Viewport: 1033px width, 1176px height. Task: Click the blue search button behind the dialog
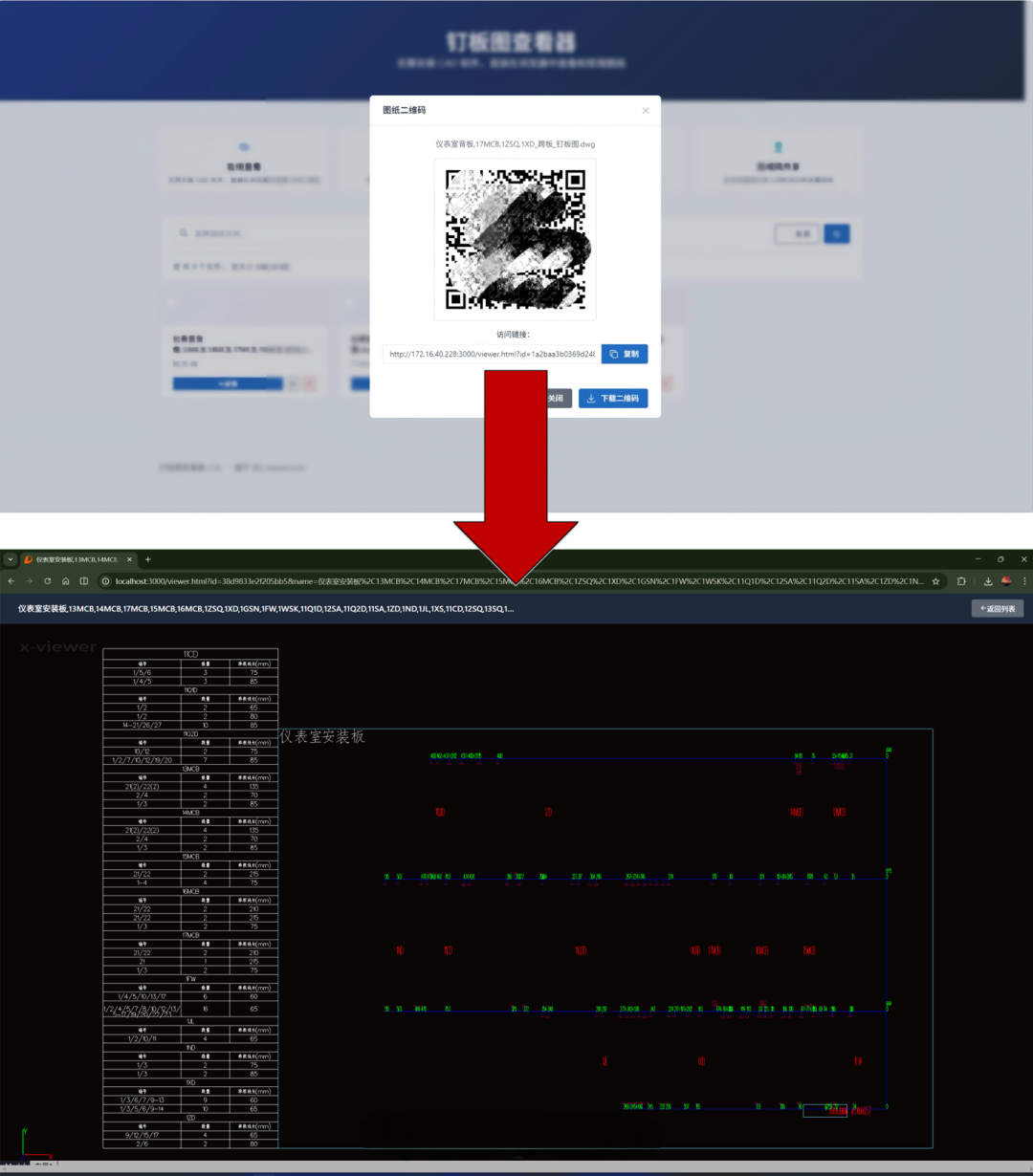pyautogui.click(x=837, y=233)
